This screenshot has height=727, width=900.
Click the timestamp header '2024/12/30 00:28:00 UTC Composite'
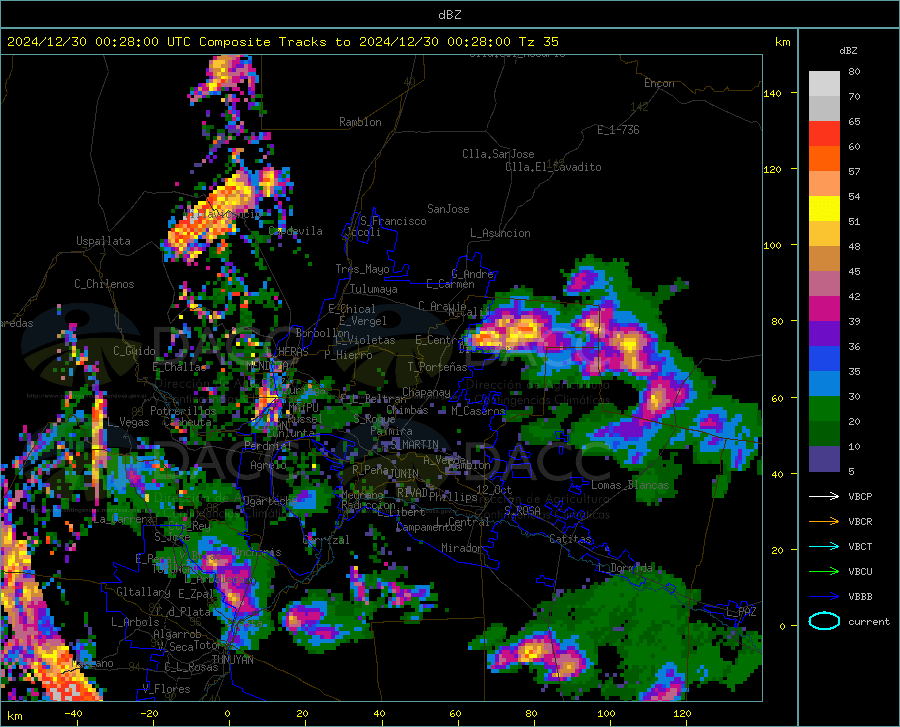(139, 42)
